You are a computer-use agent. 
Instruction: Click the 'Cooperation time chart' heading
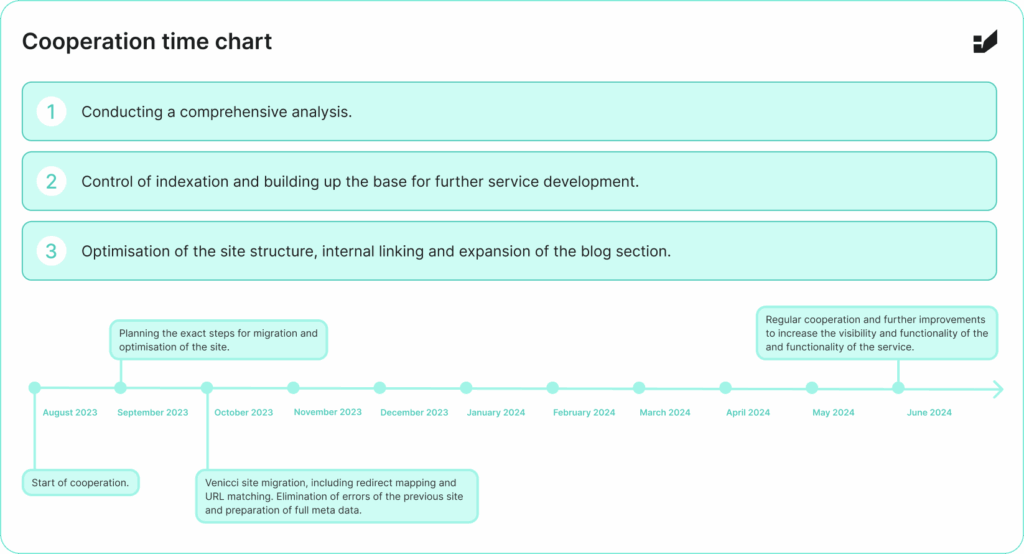click(147, 42)
